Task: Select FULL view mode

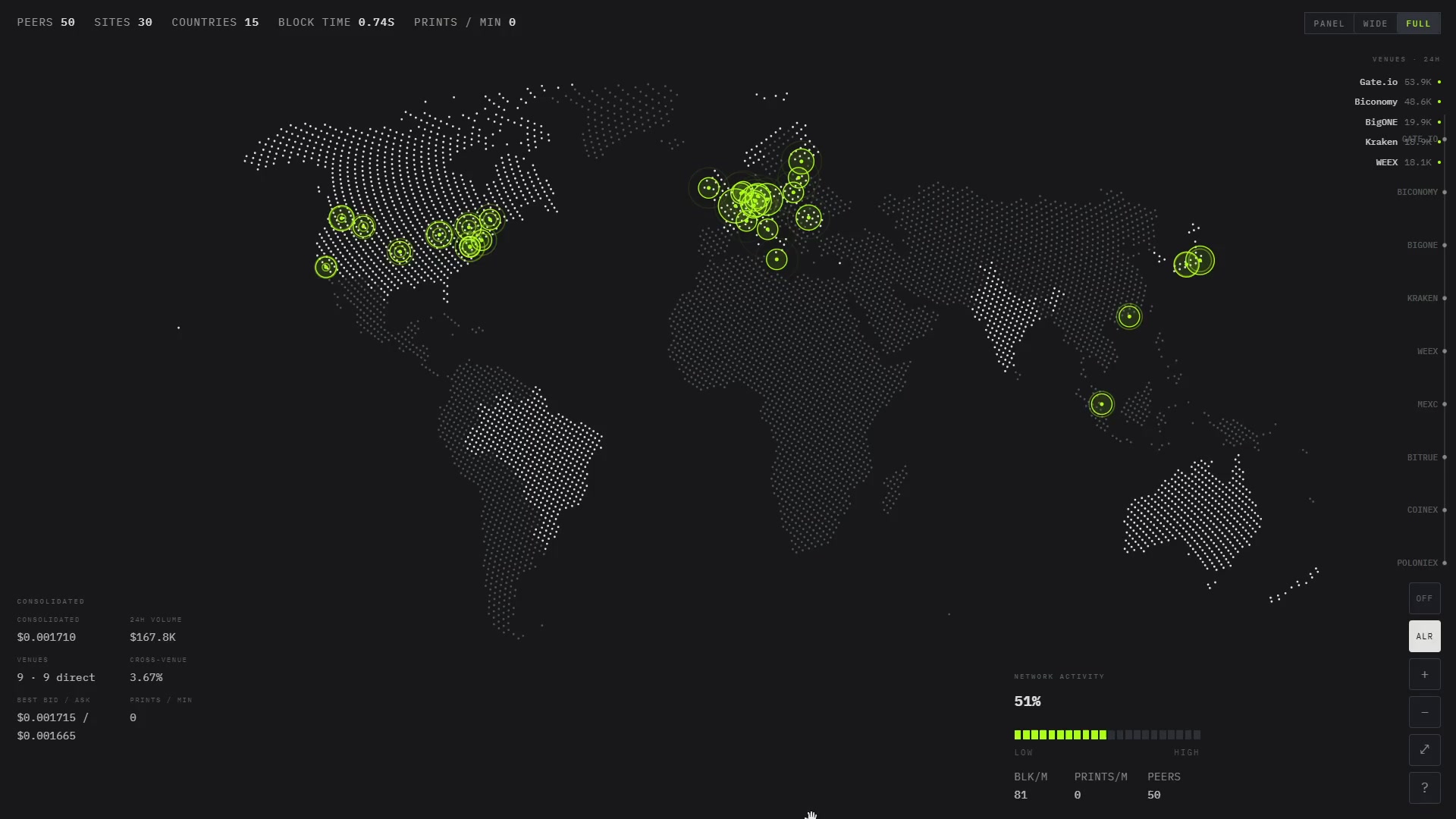Action: (1418, 24)
